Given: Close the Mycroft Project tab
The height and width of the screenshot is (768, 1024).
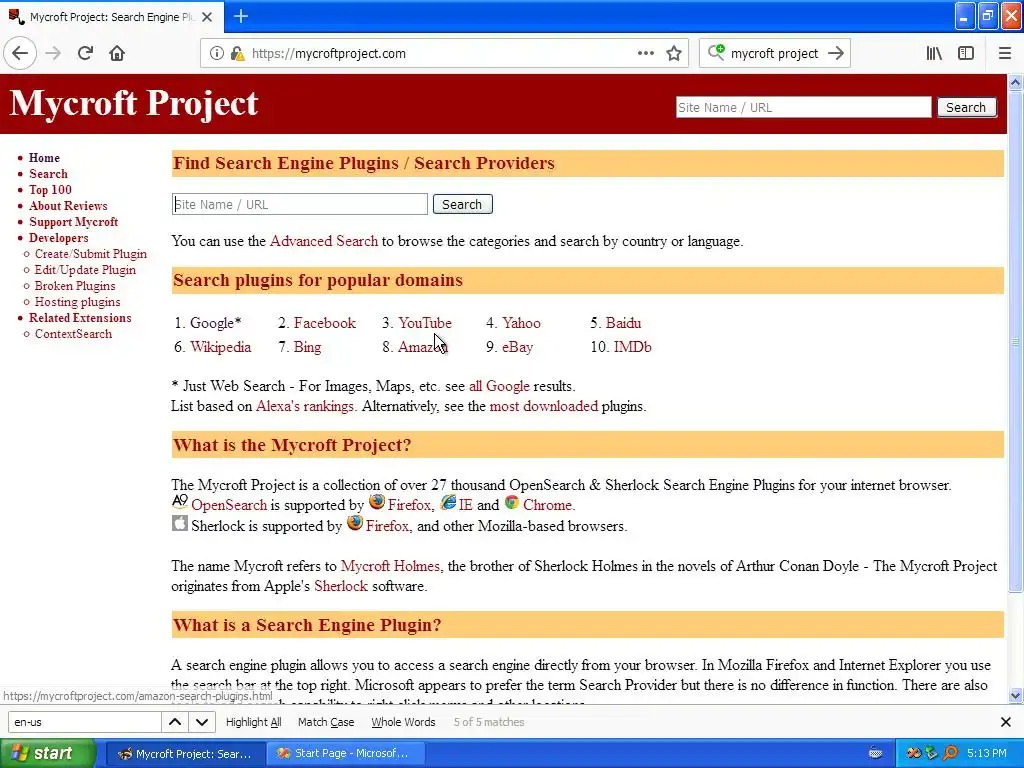Looking at the screenshot, I should [x=207, y=17].
